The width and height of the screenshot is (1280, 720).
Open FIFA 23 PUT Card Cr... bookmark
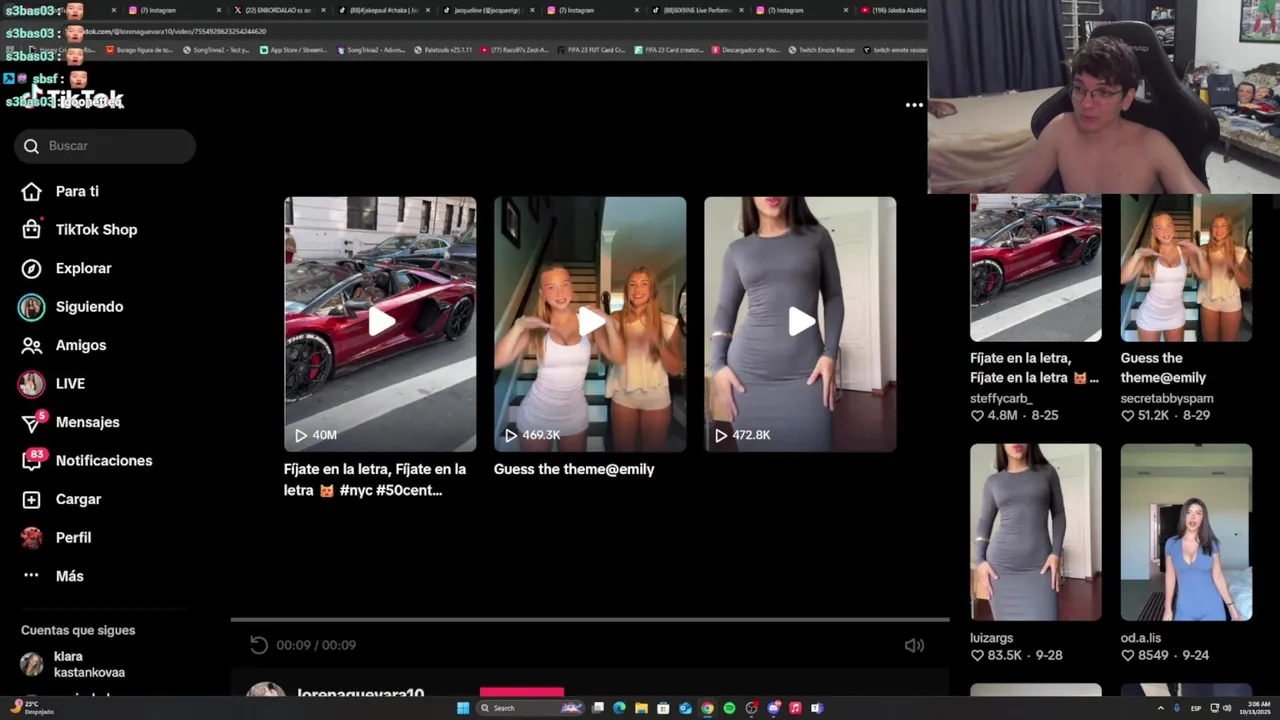591,50
